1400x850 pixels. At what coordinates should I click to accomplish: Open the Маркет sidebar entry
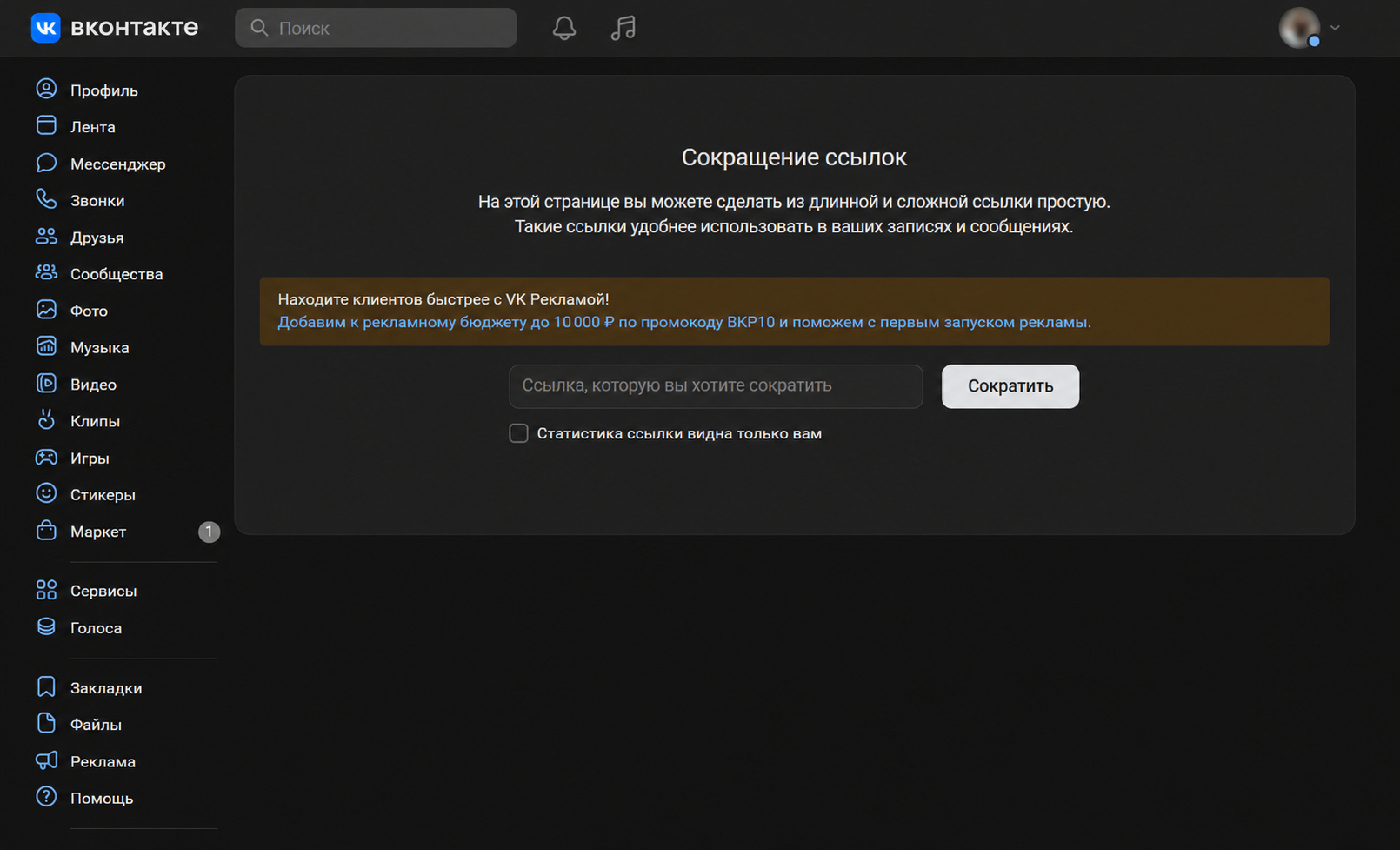(98, 532)
